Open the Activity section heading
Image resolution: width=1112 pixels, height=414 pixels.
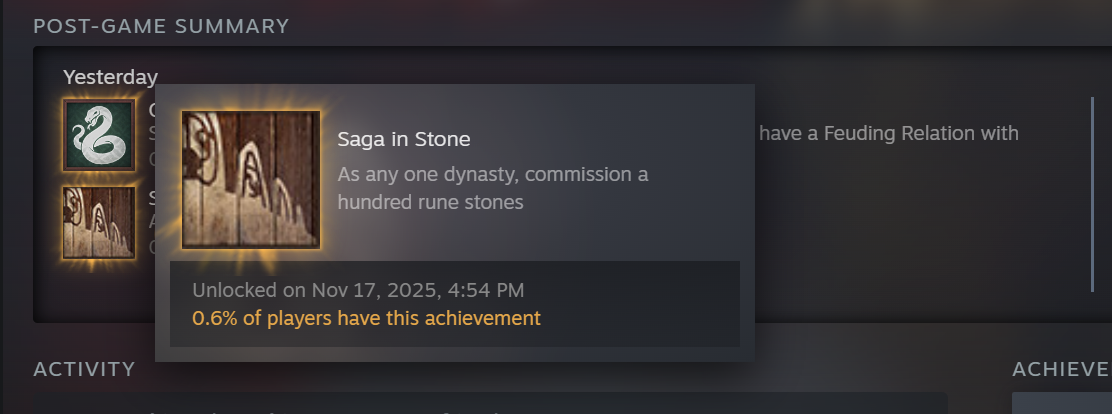[x=84, y=370]
